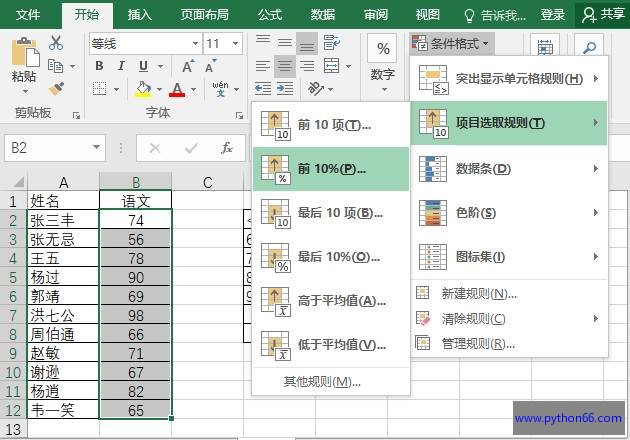This screenshot has height=440, width=630.
Task: Click the Cut scissors icon
Action: [x=56, y=43]
